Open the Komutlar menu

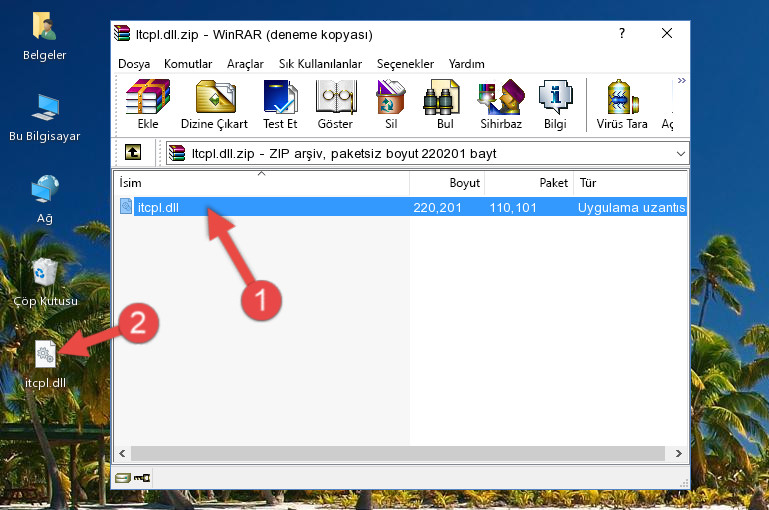(x=188, y=64)
